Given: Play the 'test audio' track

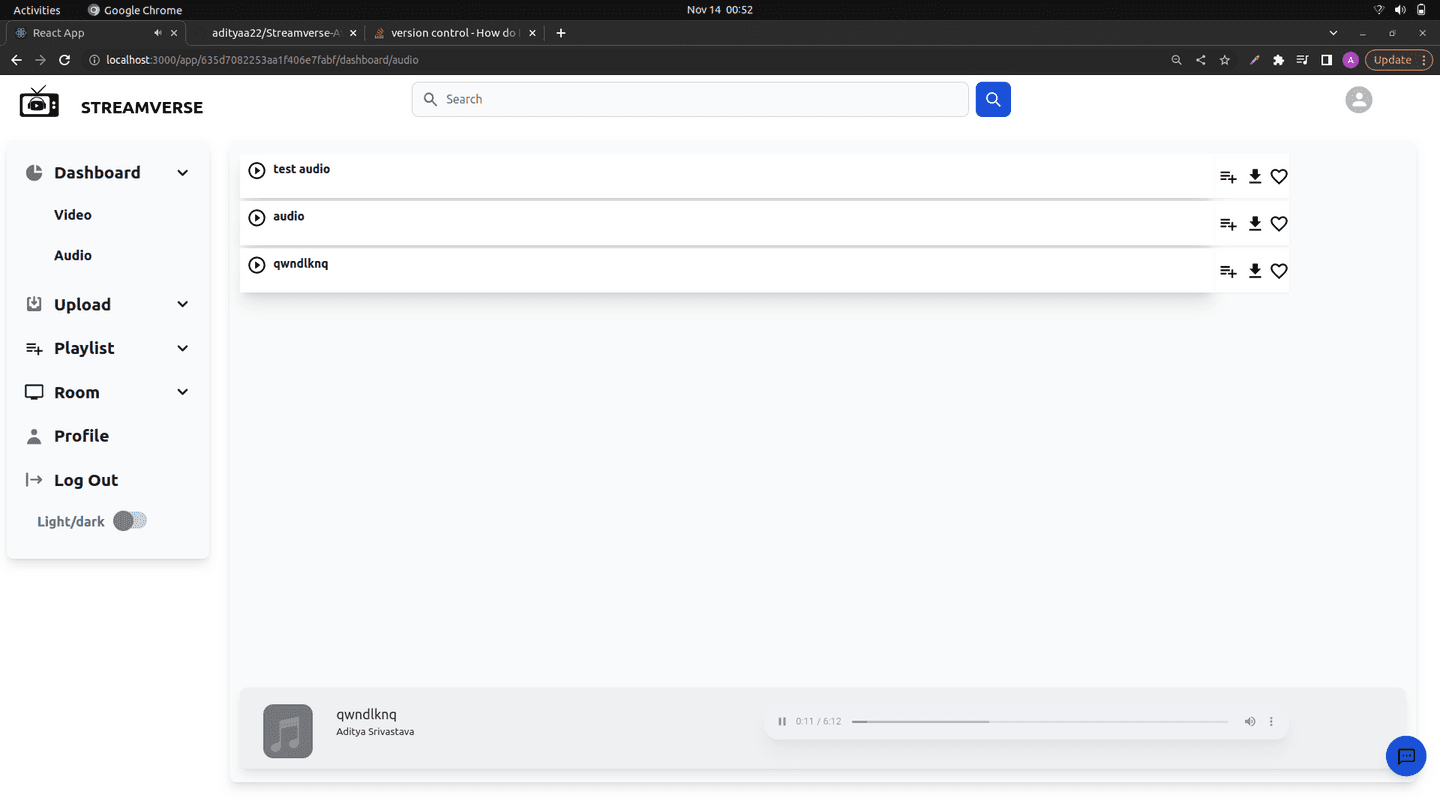Looking at the screenshot, I should coord(257,170).
